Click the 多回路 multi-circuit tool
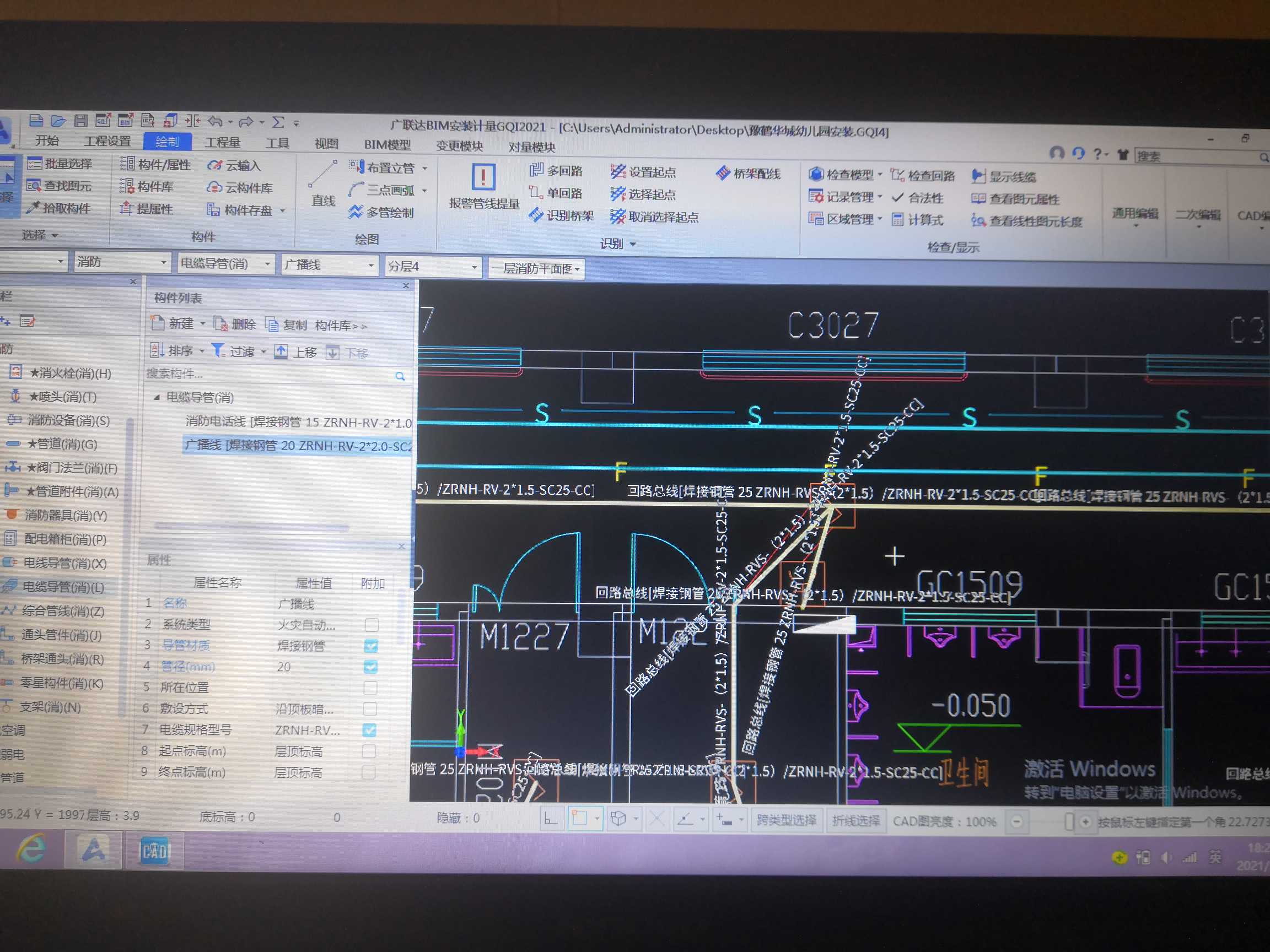 [x=556, y=170]
